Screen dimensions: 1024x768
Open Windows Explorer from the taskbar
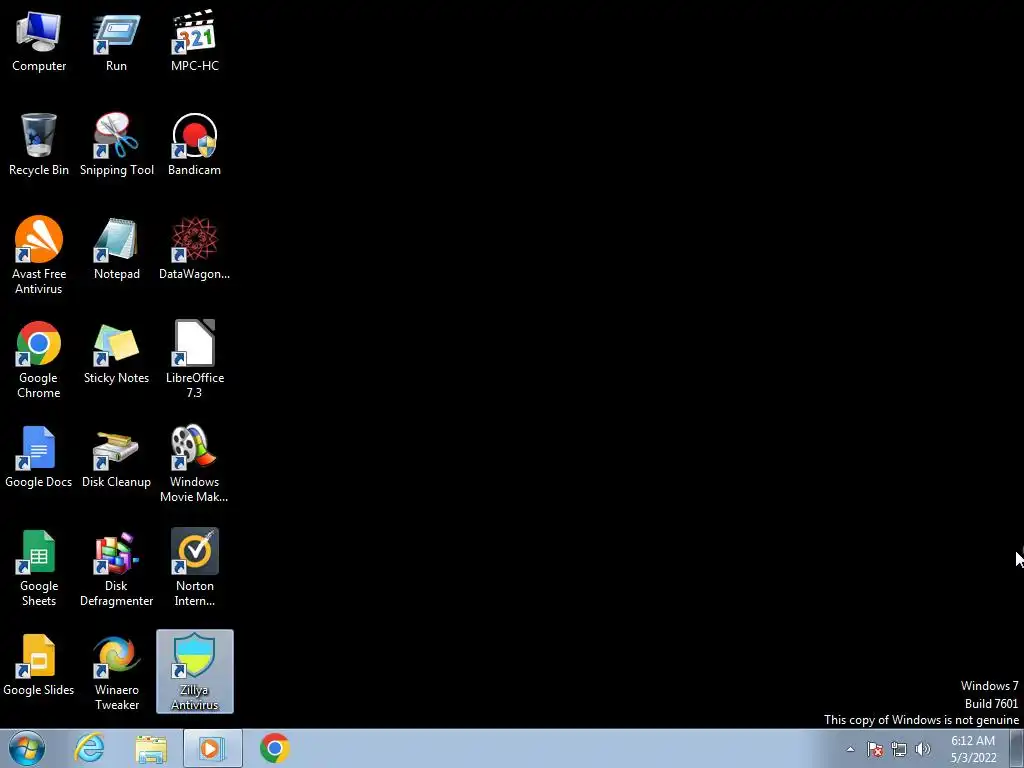click(x=151, y=748)
